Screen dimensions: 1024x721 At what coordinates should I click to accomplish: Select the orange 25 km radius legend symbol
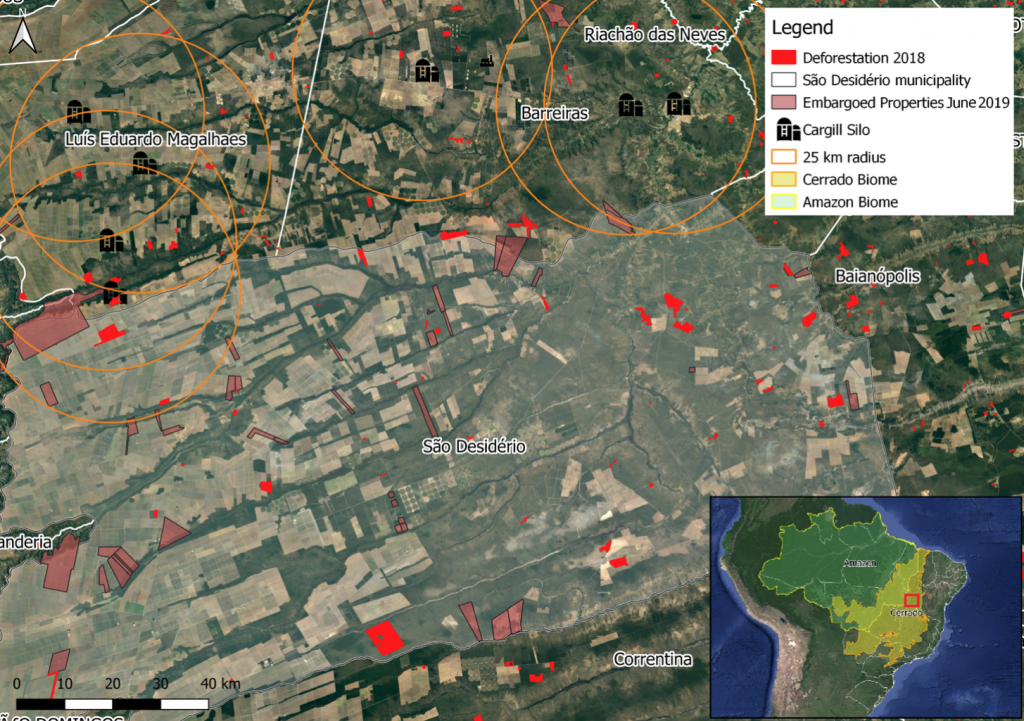788,157
